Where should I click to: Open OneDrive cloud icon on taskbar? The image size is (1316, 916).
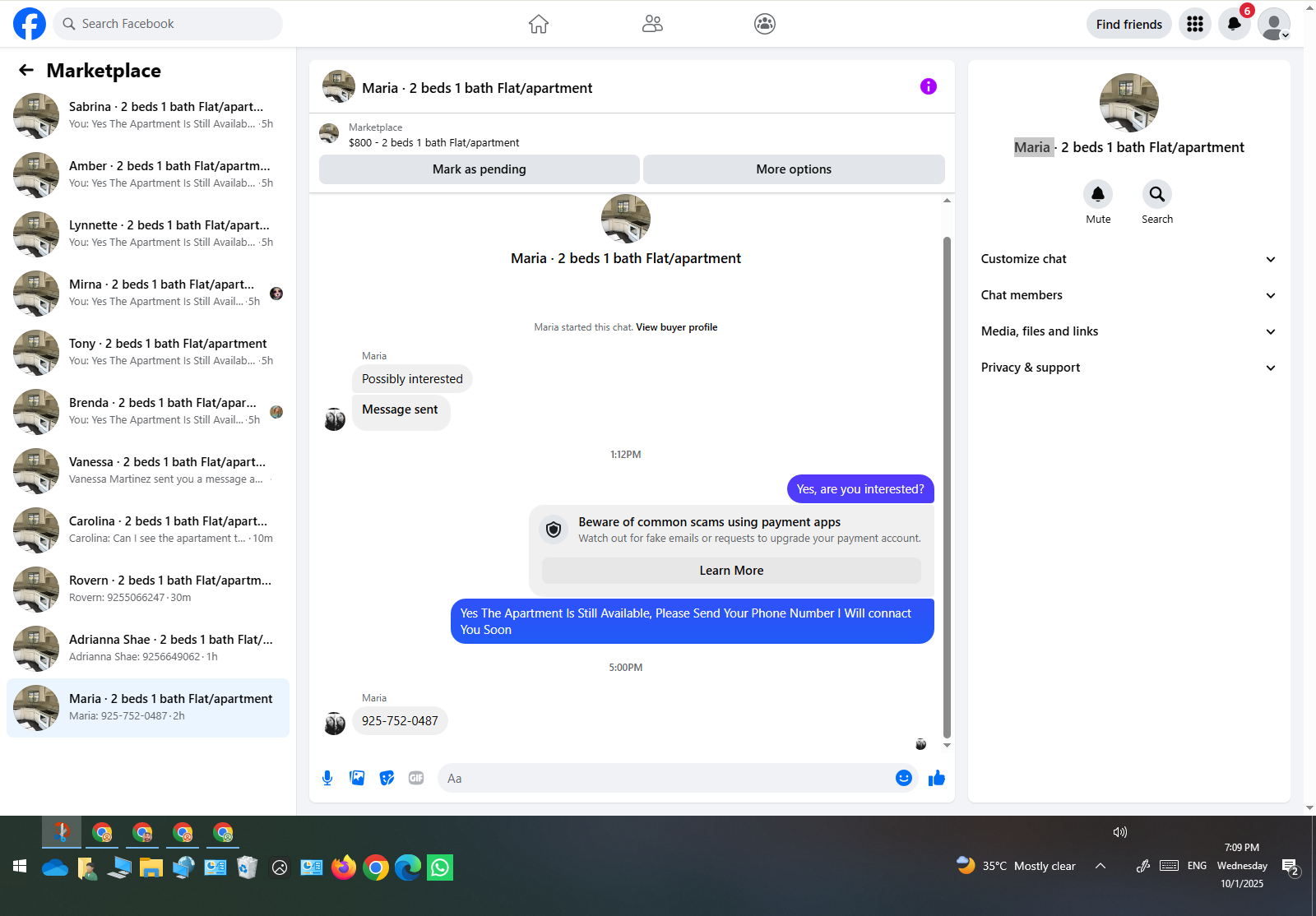click(x=55, y=867)
